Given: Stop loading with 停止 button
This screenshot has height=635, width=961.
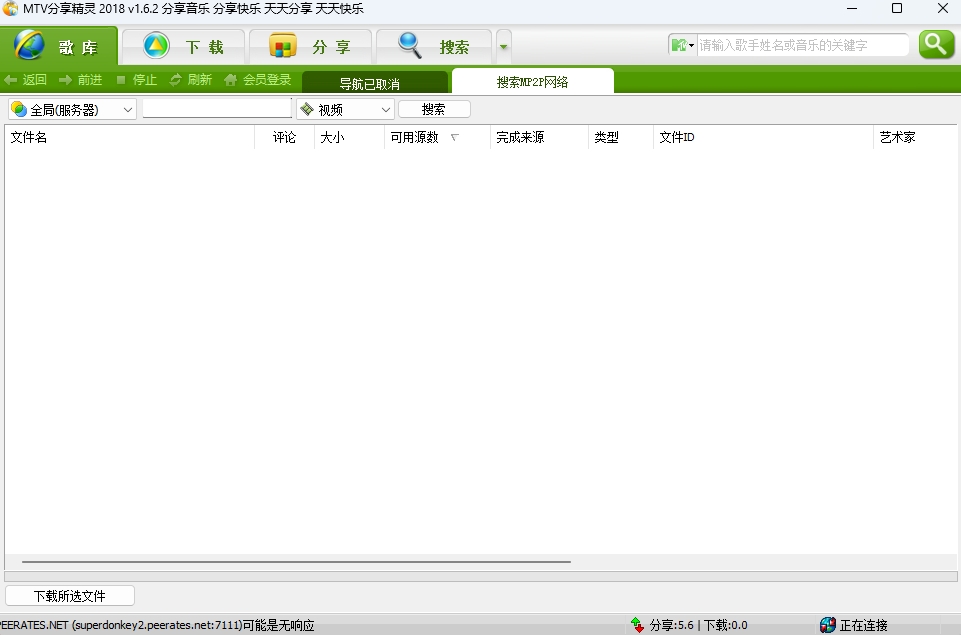Looking at the screenshot, I should pos(136,80).
